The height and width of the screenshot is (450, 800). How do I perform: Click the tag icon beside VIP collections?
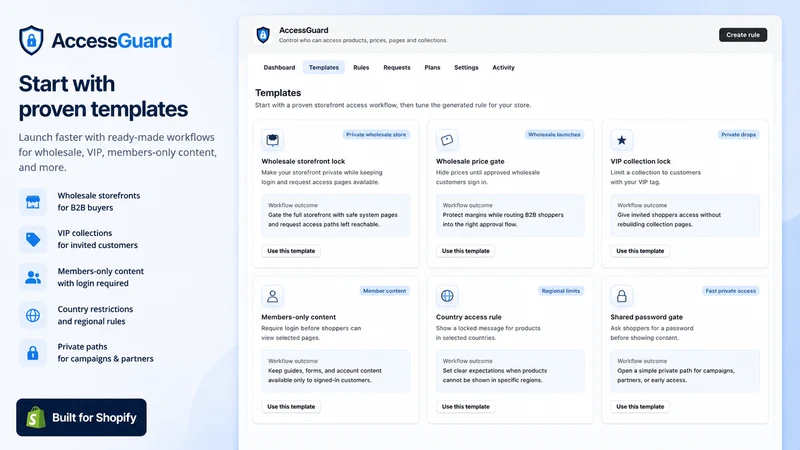pos(33,239)
